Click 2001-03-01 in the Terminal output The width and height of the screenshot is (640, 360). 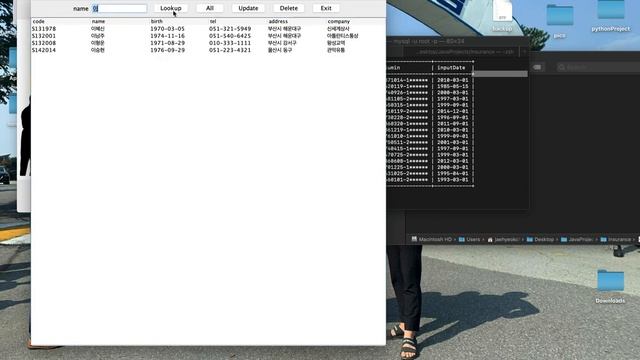pos(453,142)
